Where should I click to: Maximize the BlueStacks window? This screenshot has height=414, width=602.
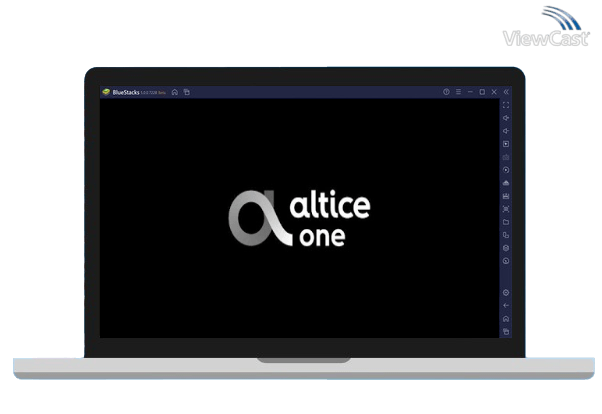click(x=482, y=92)
